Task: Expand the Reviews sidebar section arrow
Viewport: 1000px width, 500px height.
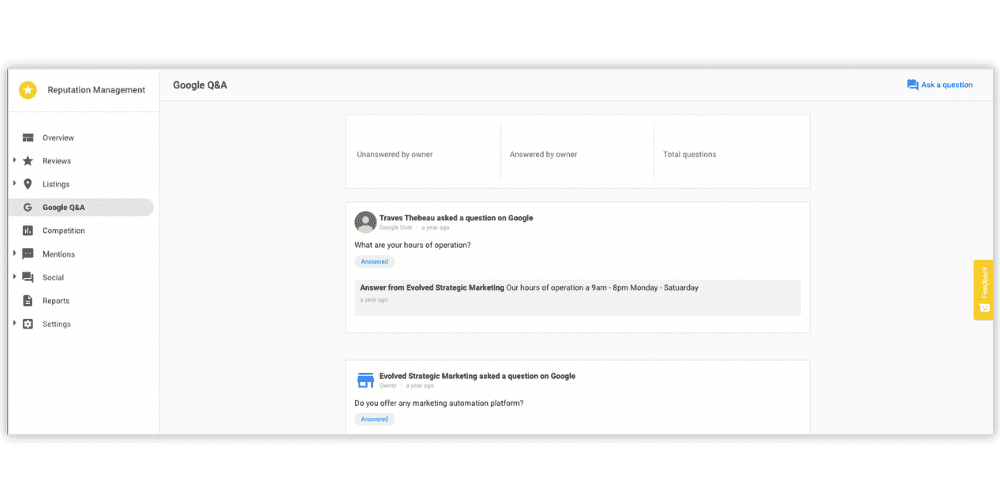Action: [x=14, y=161]
